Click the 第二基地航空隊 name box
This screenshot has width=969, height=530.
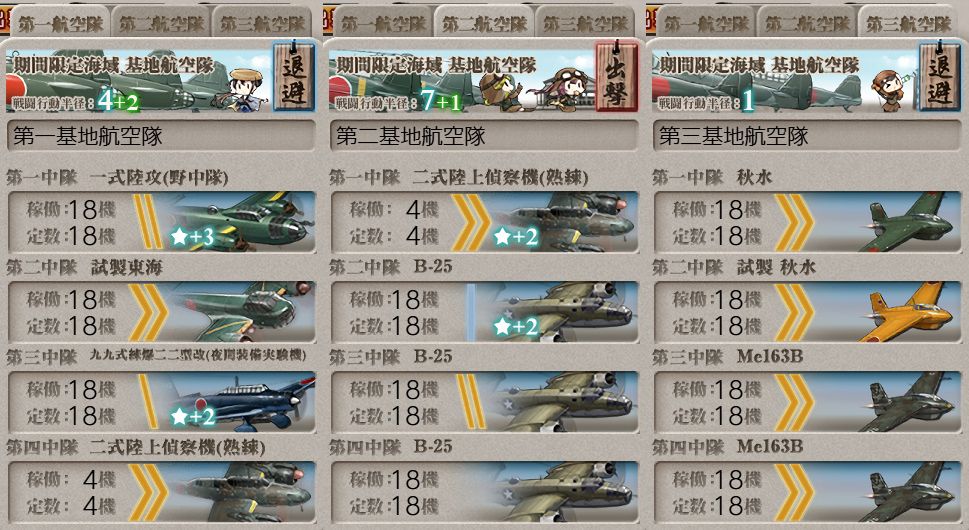[x=484, y=137]
